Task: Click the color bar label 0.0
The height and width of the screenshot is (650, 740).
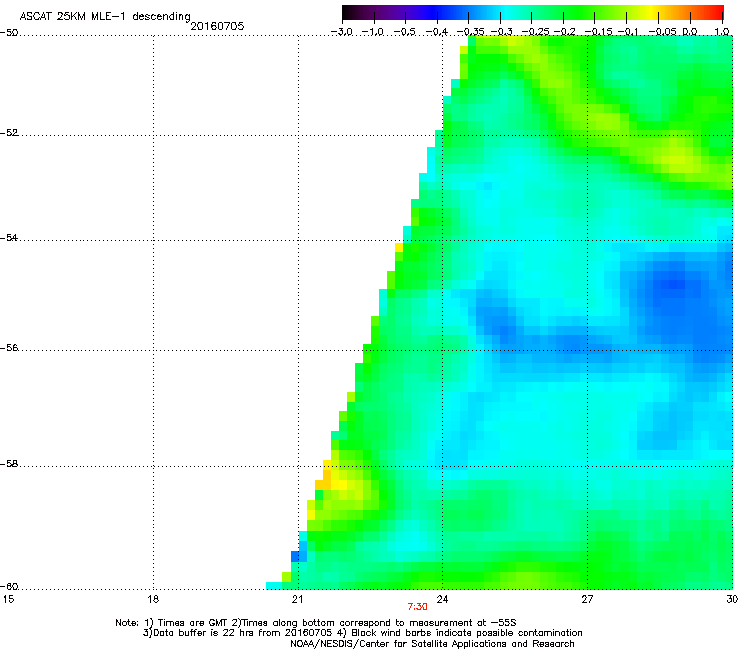Action: pos(690,32)
